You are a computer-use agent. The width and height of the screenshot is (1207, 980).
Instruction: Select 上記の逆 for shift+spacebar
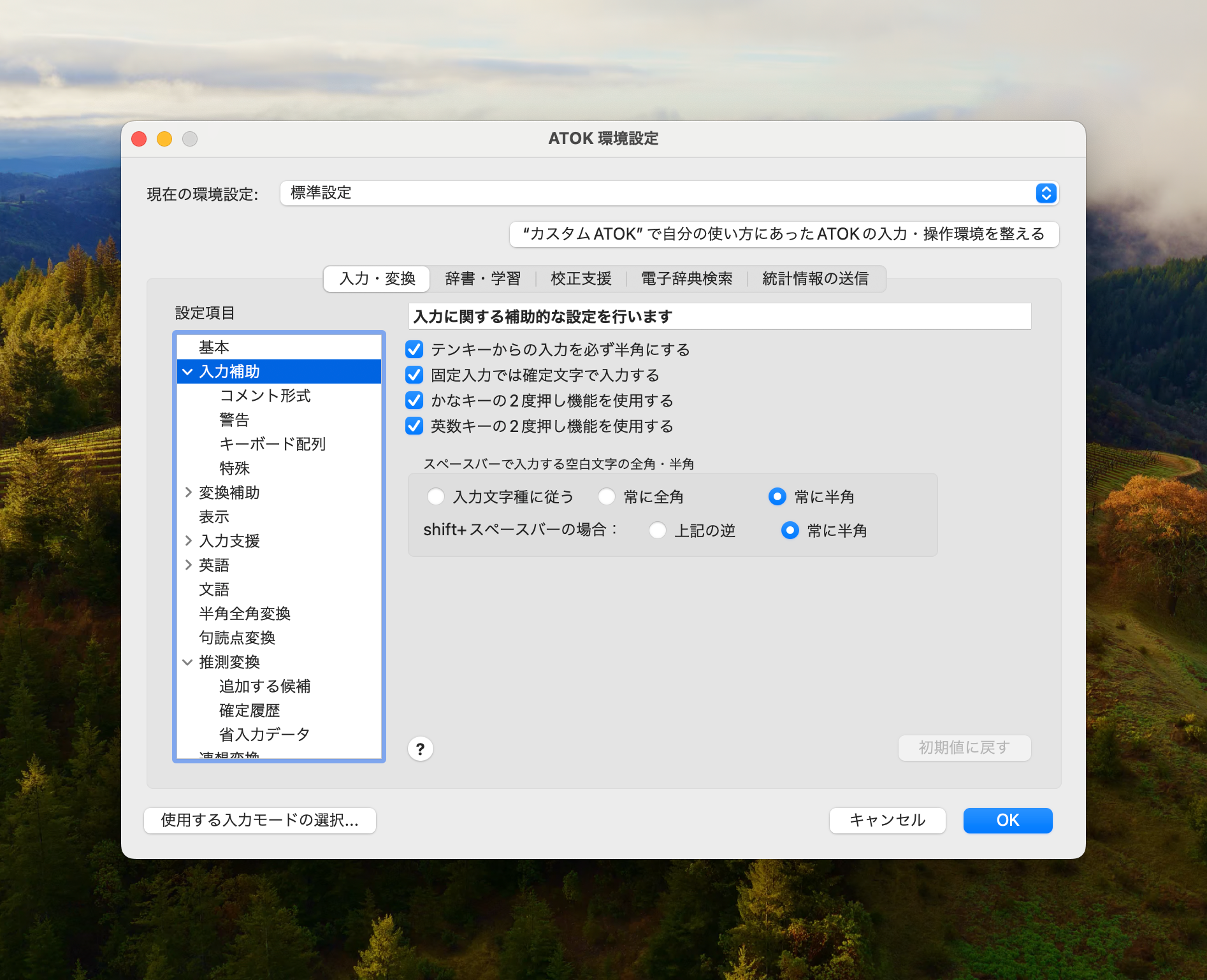pos(658,530)
